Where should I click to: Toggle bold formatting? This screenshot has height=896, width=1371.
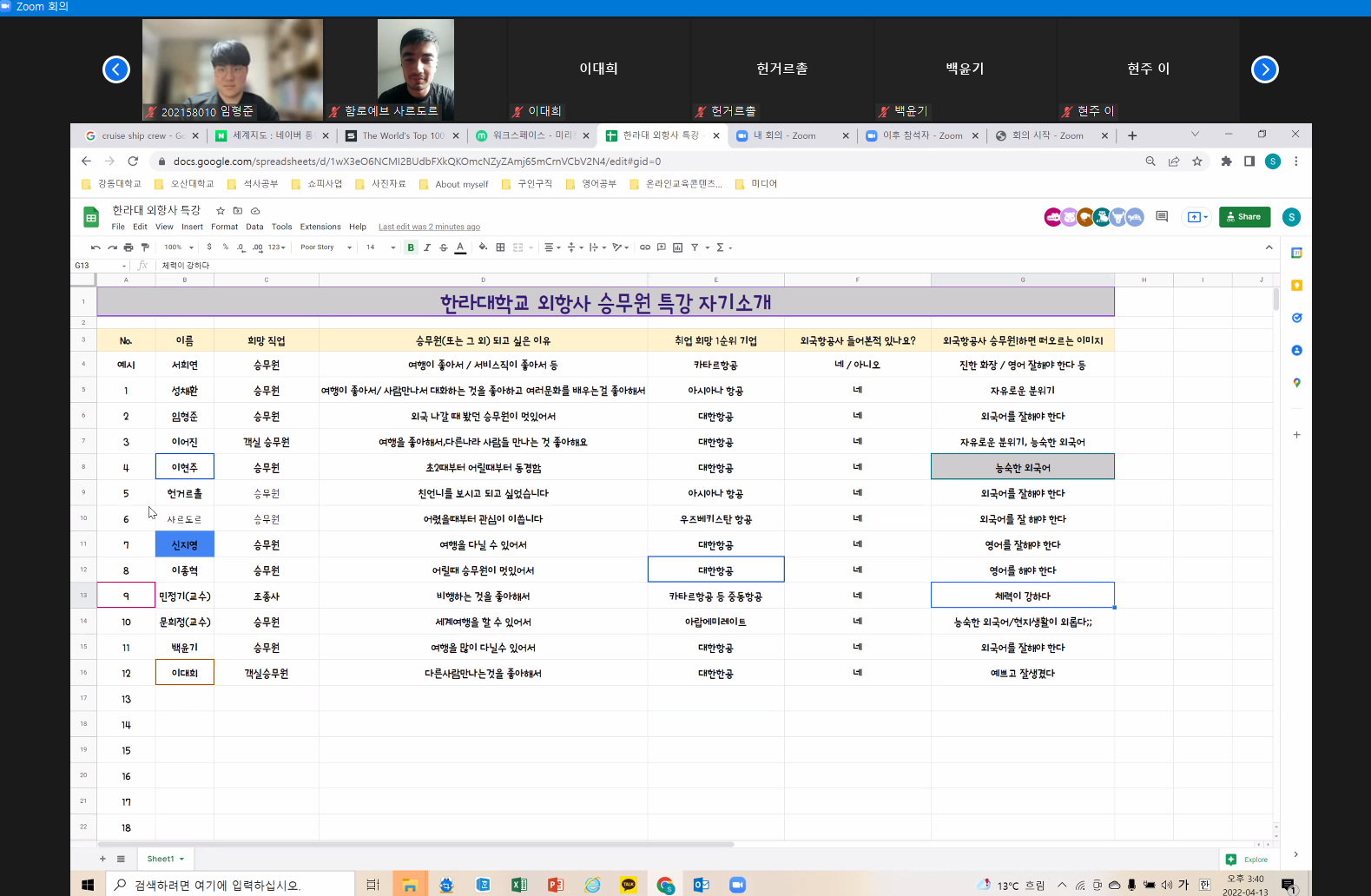tap(411, 247)
